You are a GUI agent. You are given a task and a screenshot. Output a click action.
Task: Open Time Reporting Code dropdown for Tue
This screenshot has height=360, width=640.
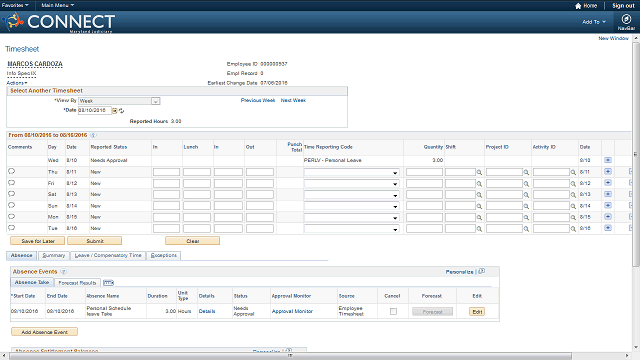tap(351, 229)
